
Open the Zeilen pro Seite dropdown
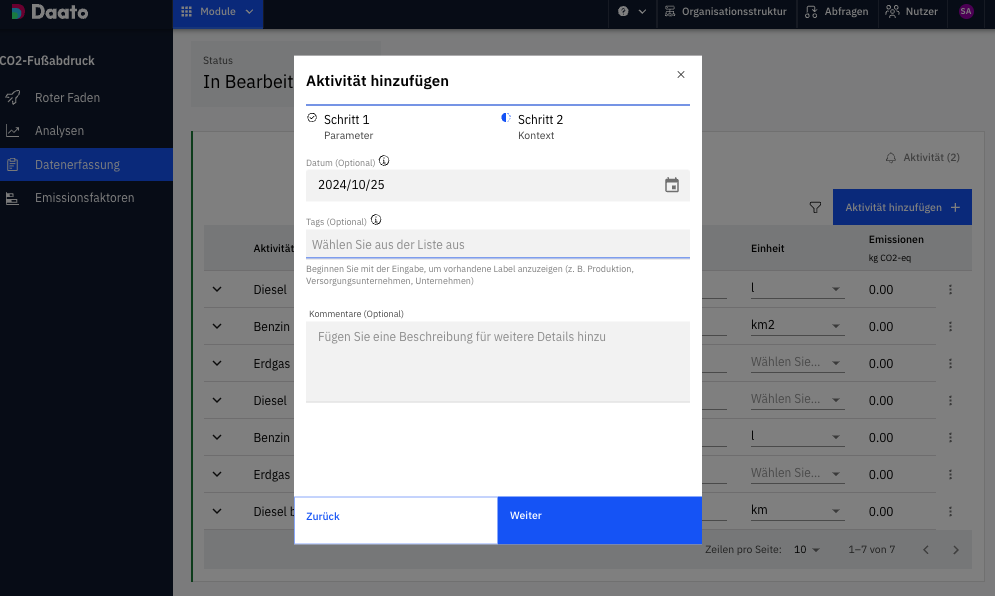click(807, 550)
